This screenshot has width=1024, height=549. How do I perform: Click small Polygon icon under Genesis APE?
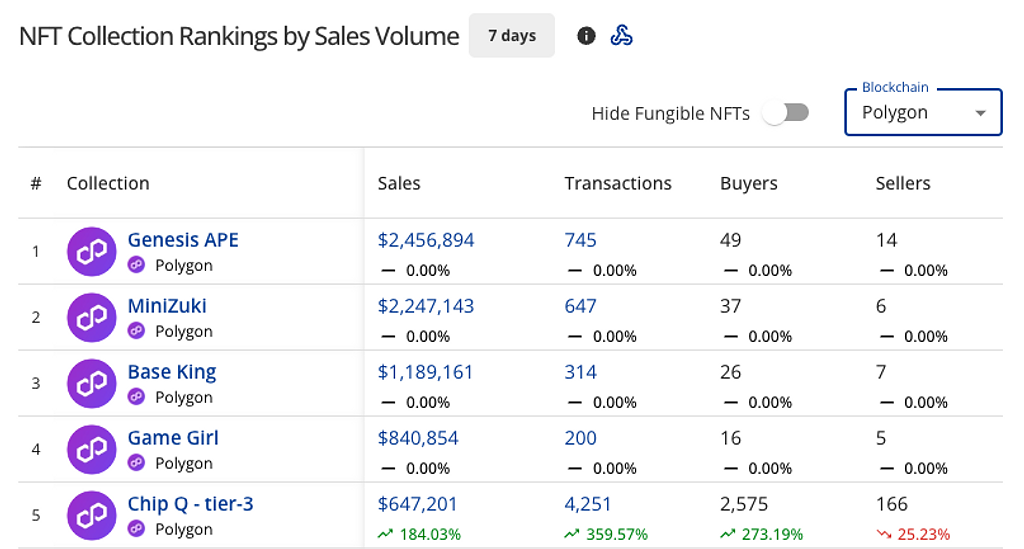click(137, 266)
